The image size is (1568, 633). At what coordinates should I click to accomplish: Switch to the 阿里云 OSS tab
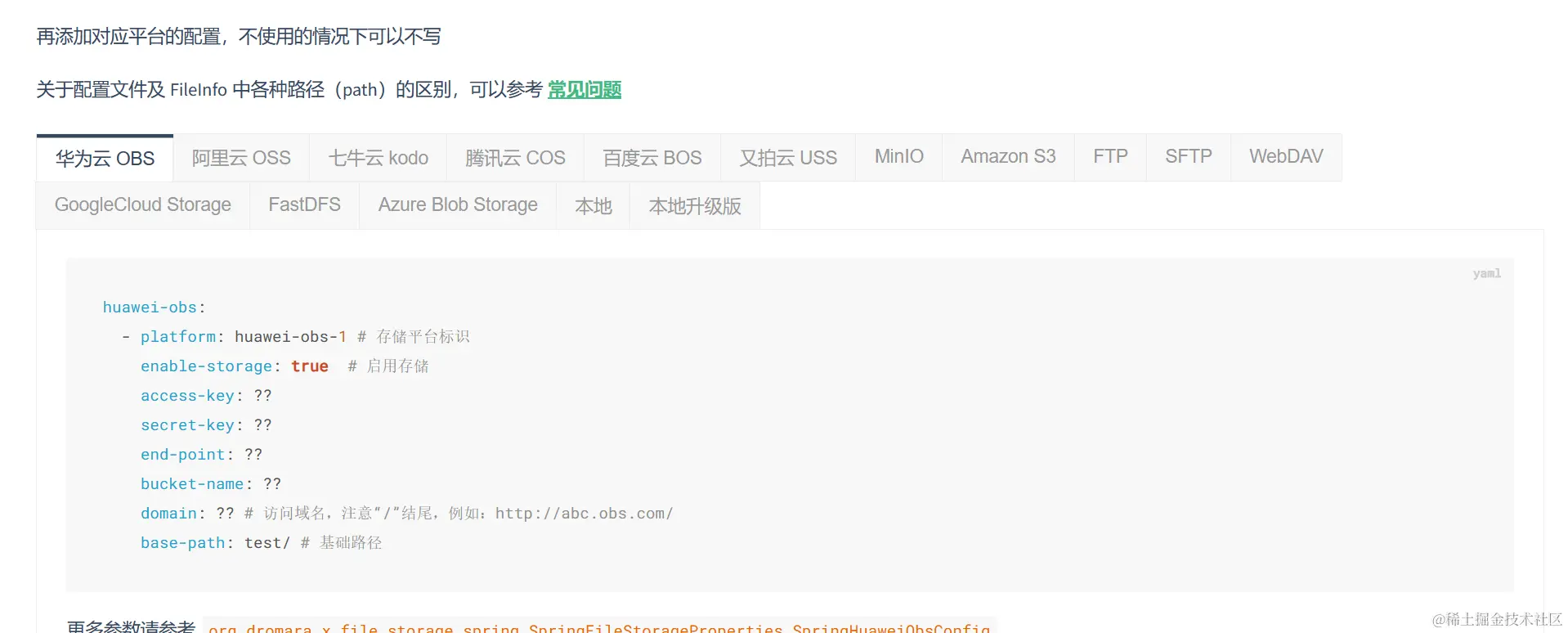[x=241, y=158]
